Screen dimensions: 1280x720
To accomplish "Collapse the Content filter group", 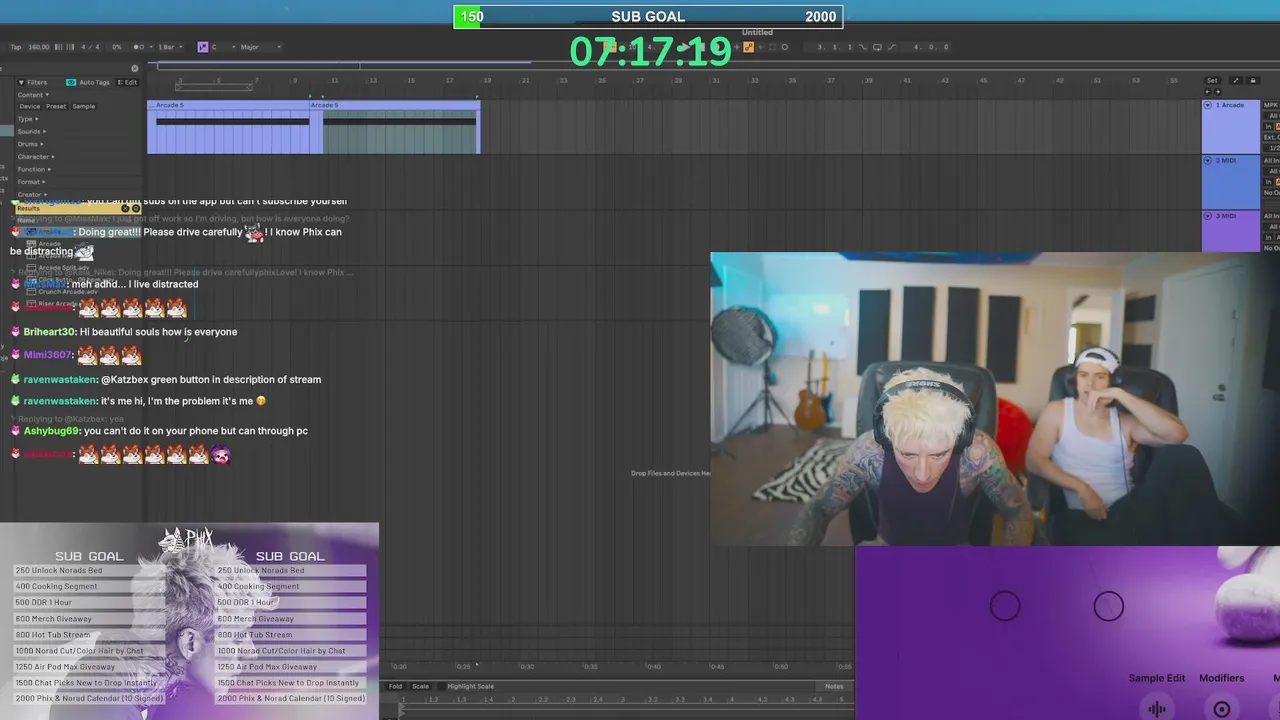I will click(33, 95).
